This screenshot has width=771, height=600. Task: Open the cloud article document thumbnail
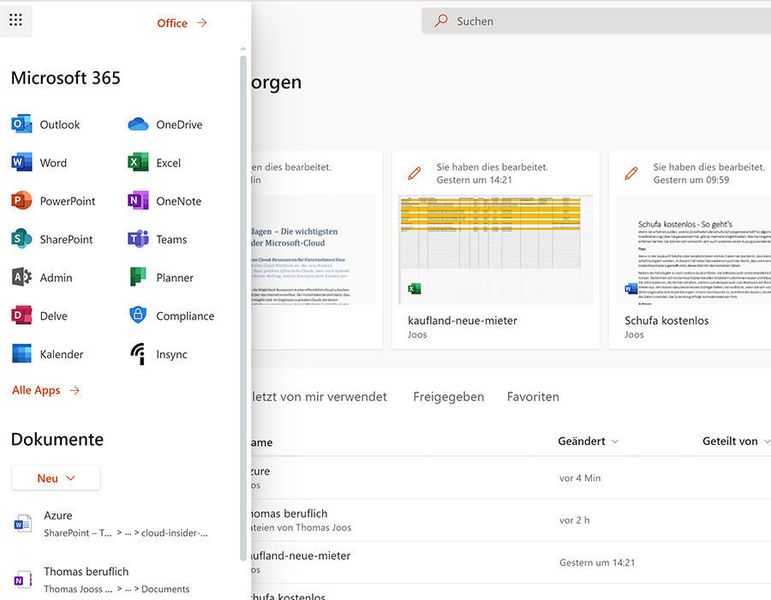click(314, 249)
